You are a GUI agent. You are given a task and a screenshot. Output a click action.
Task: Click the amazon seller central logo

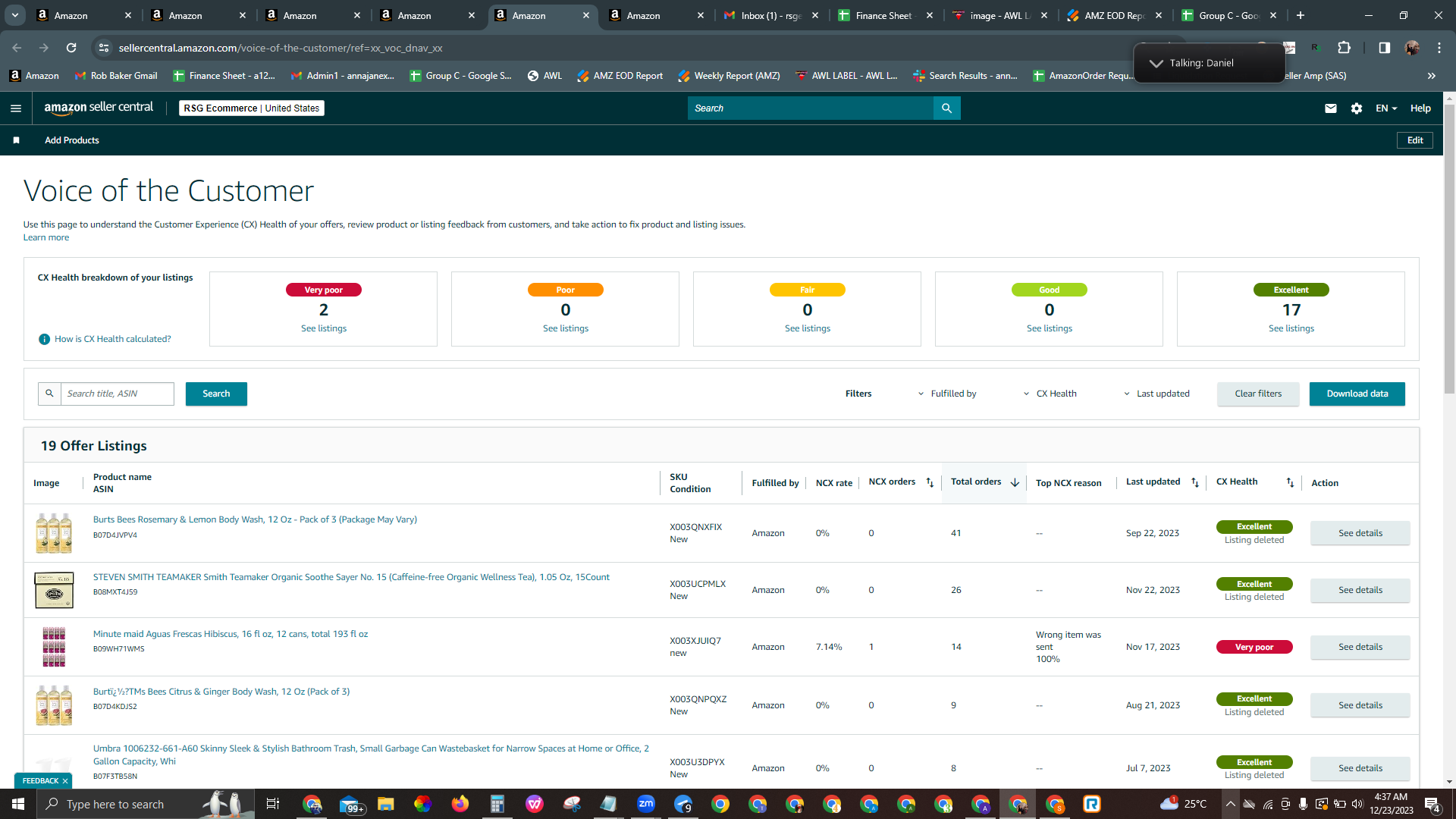tap(99, 108)
